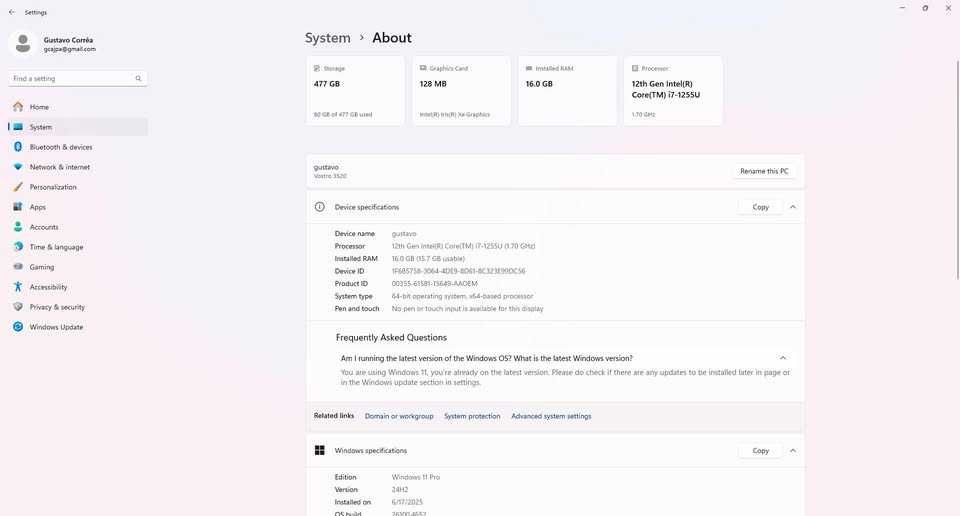Viewport: 960px width, 516px height.
Task: Click the Network & internet wifi icon
Action: (x=18, y=166)
